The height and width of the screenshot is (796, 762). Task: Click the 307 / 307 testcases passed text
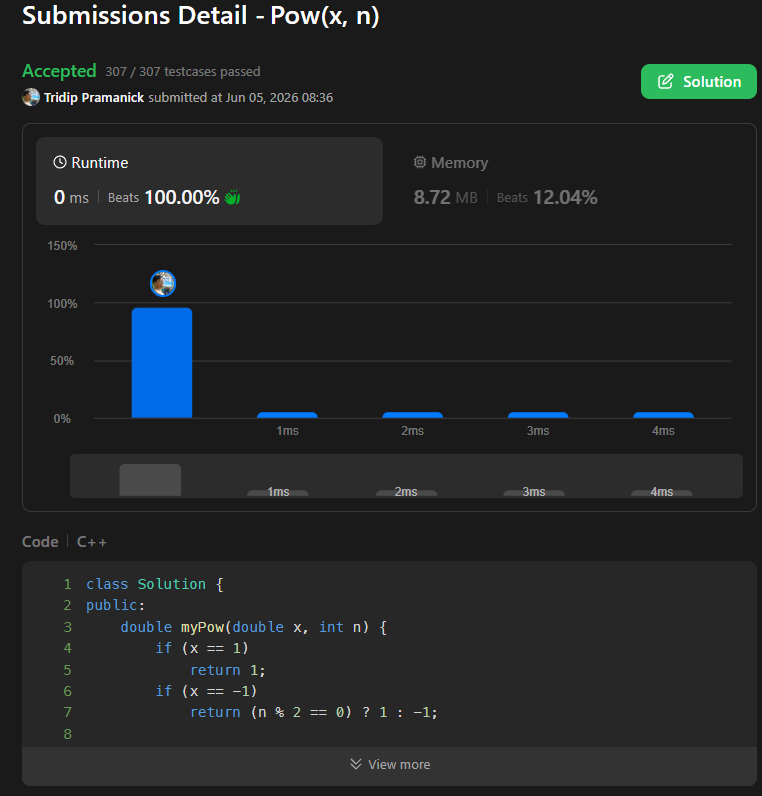183,72
